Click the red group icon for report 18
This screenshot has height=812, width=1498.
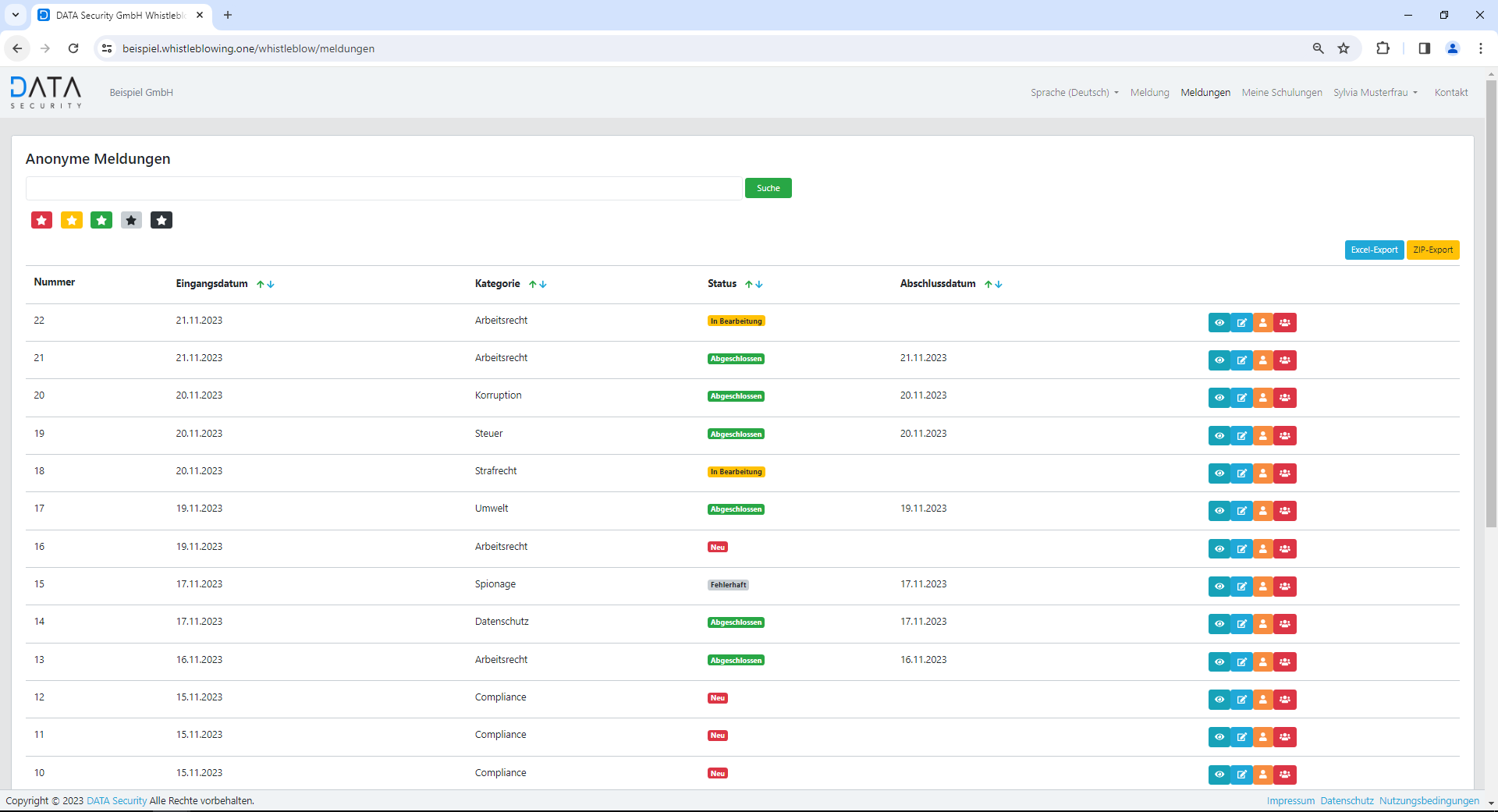click(1285, 473)
